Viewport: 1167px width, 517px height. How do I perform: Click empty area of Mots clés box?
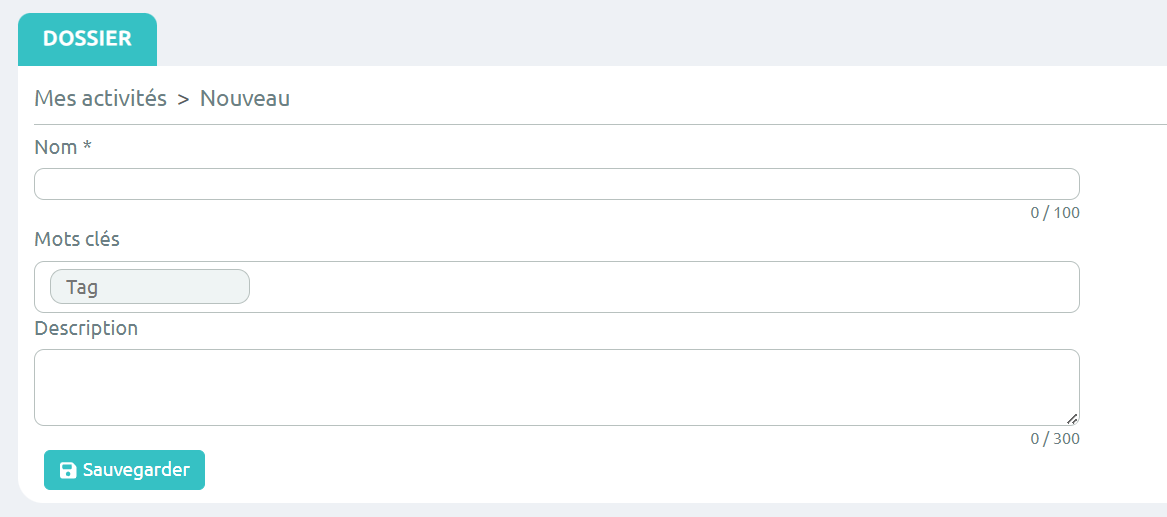click(x=662, y=287)
